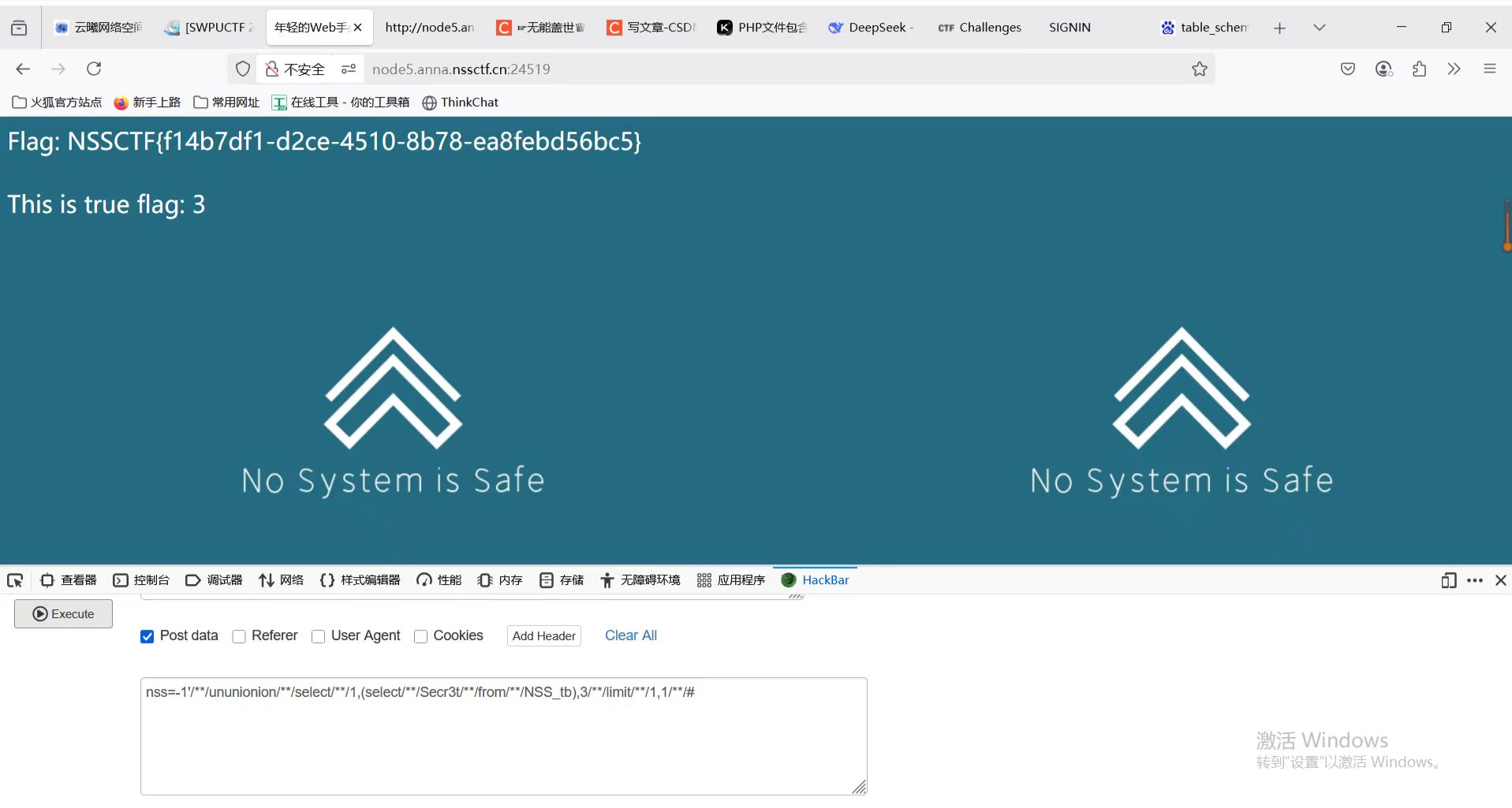Open the extensions puzzle icon
1512x808 pixels.
1419,69
